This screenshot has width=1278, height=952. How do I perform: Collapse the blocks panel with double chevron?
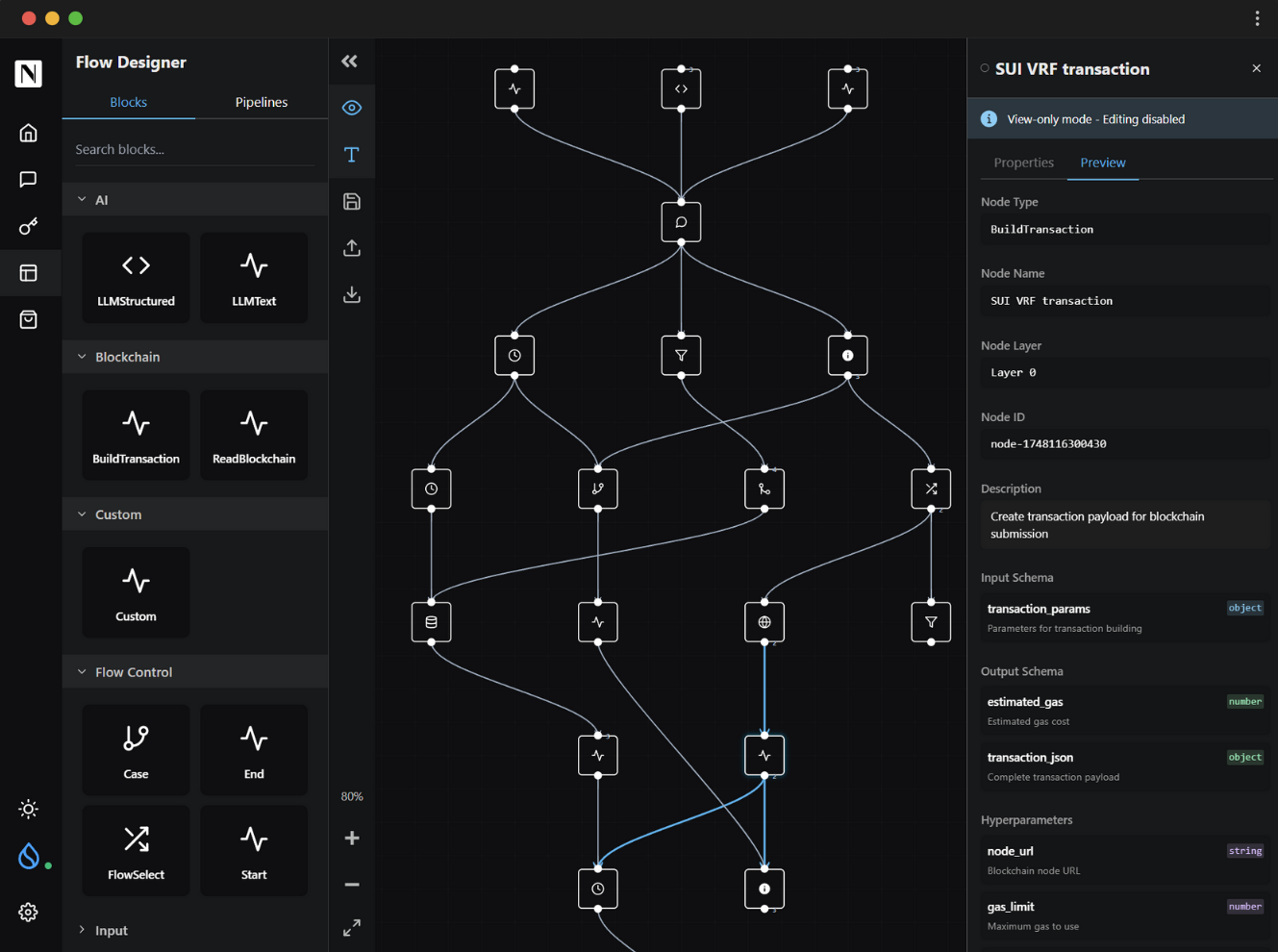[x=350, y=62]
